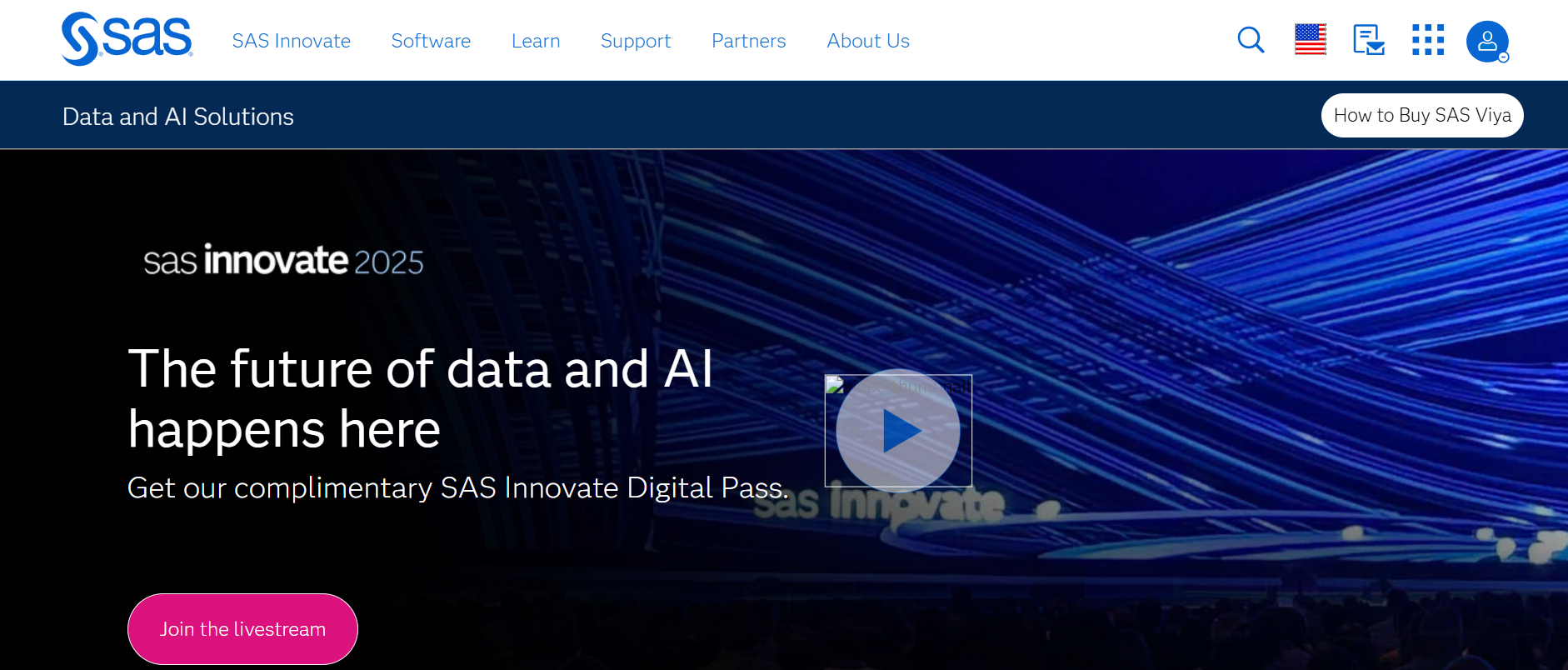The height and width of the screenshot is (670, 1568).
Task: Click Join the livestream button
Action: coord(242,629)
